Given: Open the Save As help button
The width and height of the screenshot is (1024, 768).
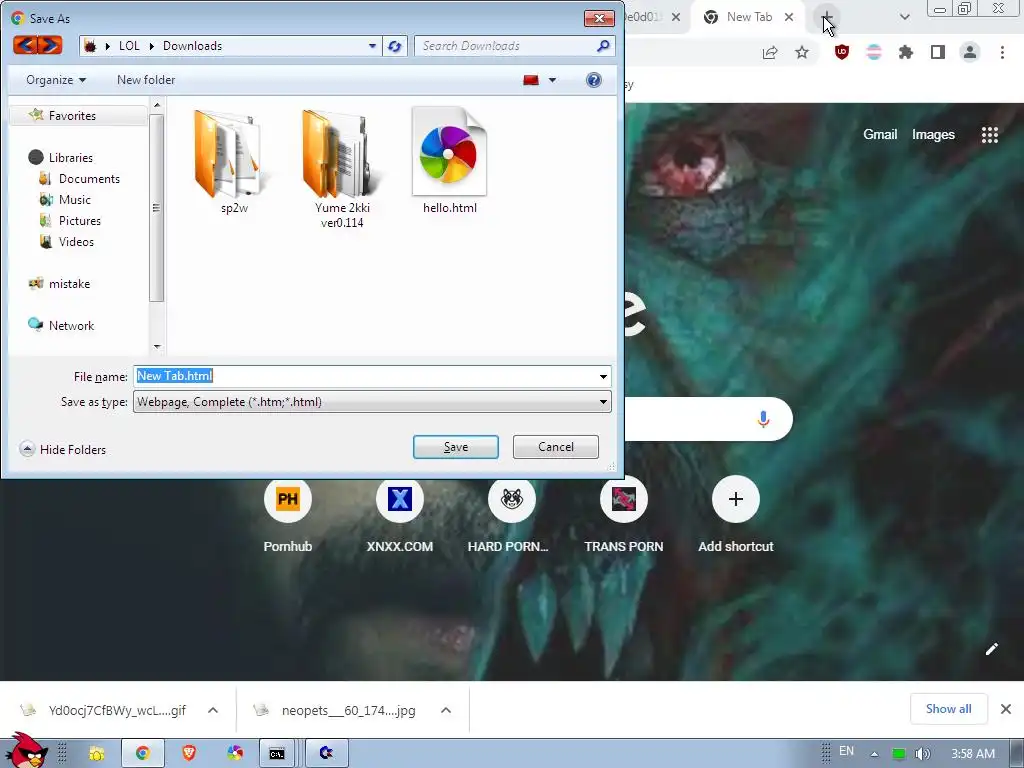Looking at the screenshot, I should coord(593,80).
